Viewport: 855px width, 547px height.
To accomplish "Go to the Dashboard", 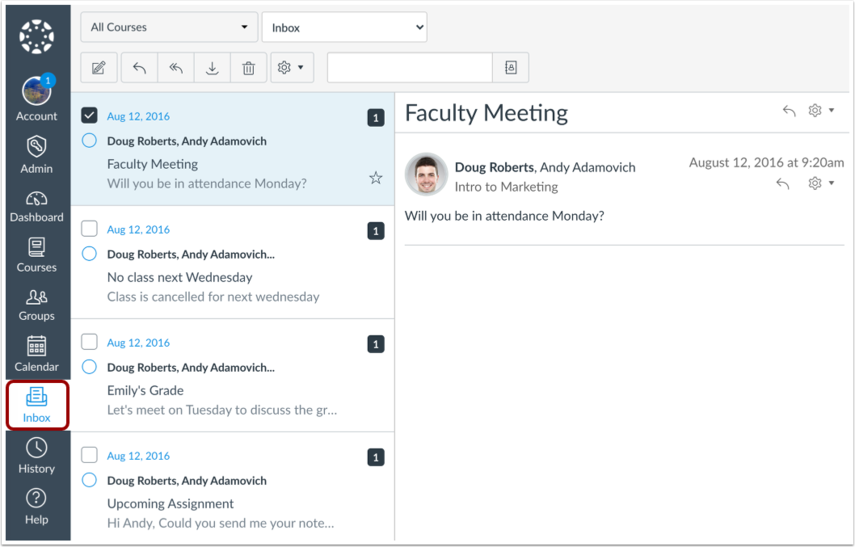I will click(37, 206).
